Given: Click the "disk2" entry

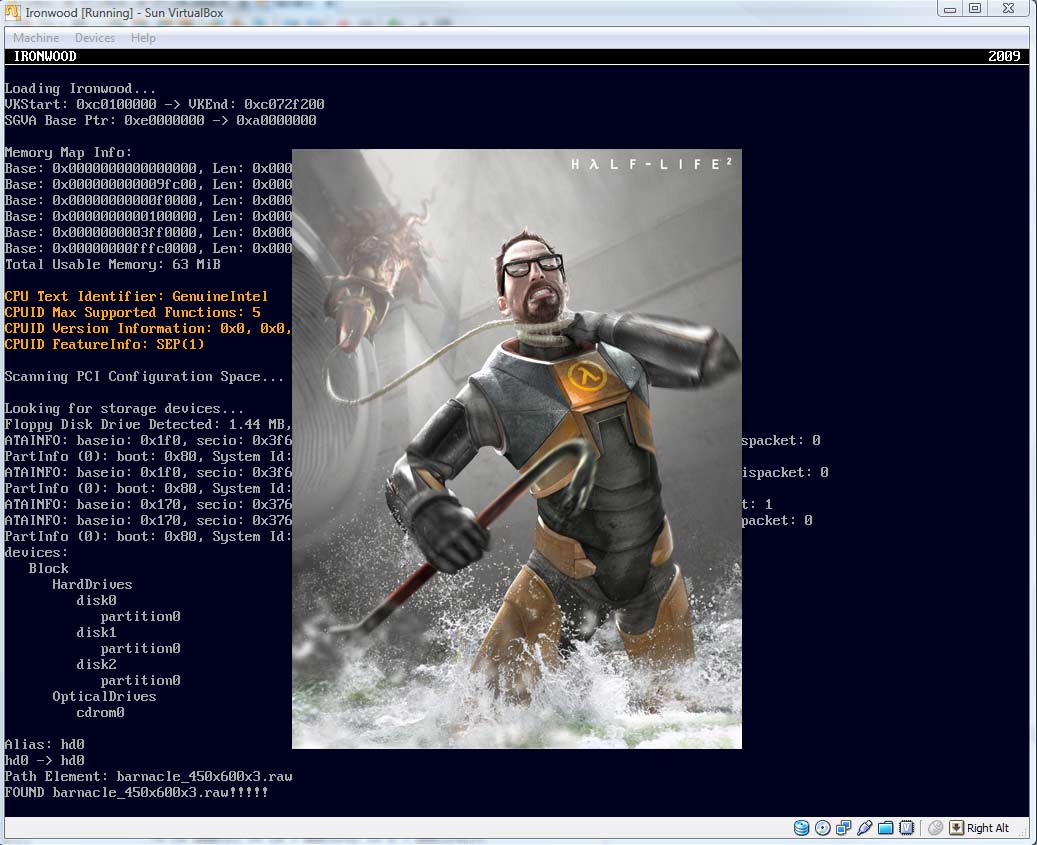Looking at the screenshot, I should [x=97, y=664].
